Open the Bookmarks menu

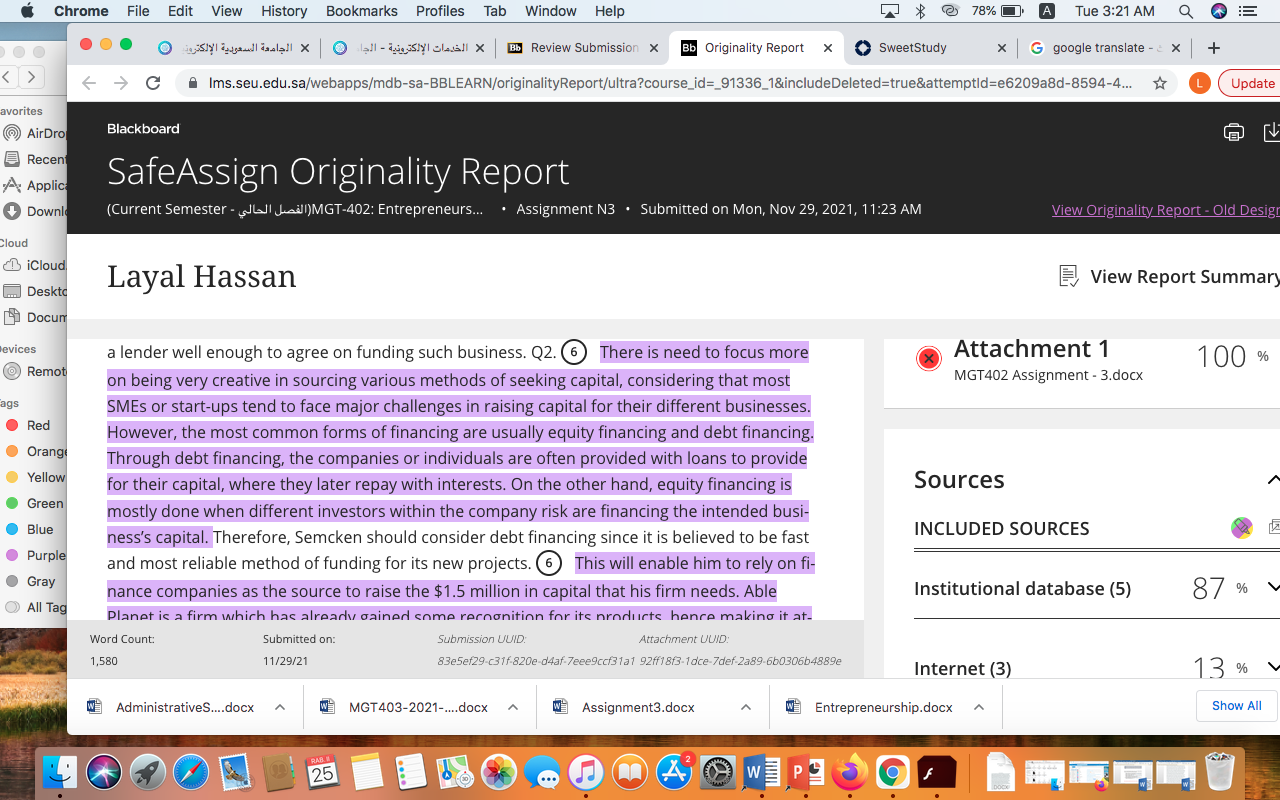point(362,11)
